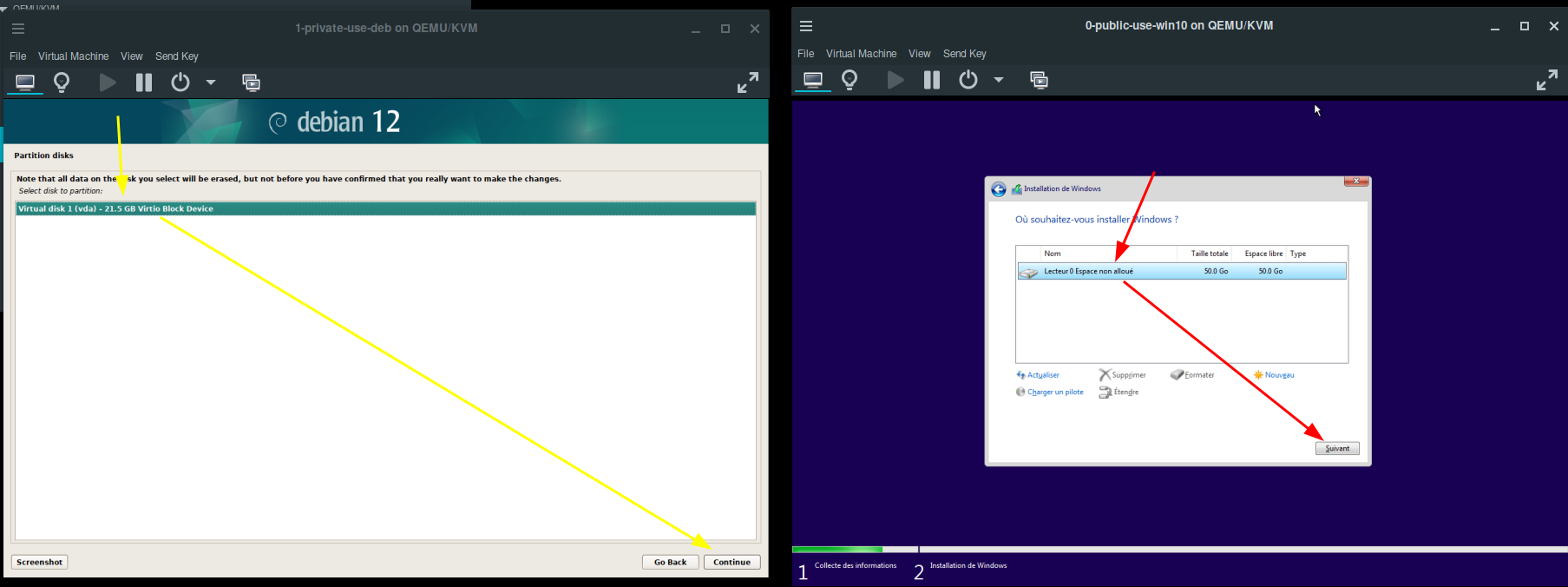Close the Installation de Windows dialog
Screen dimensions: 1568x587
tap(1356, 181)
